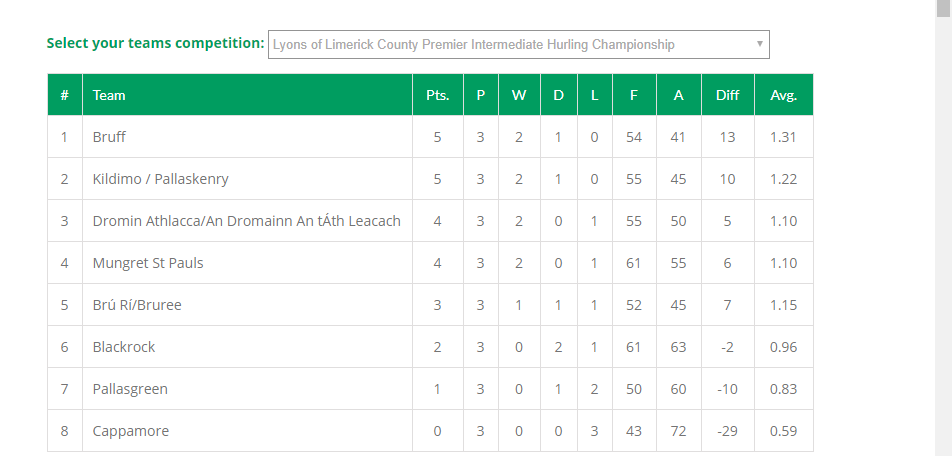This screenshot has height=456, width=952.
Task: Click the Pts. column header
Action: point(437,96)
